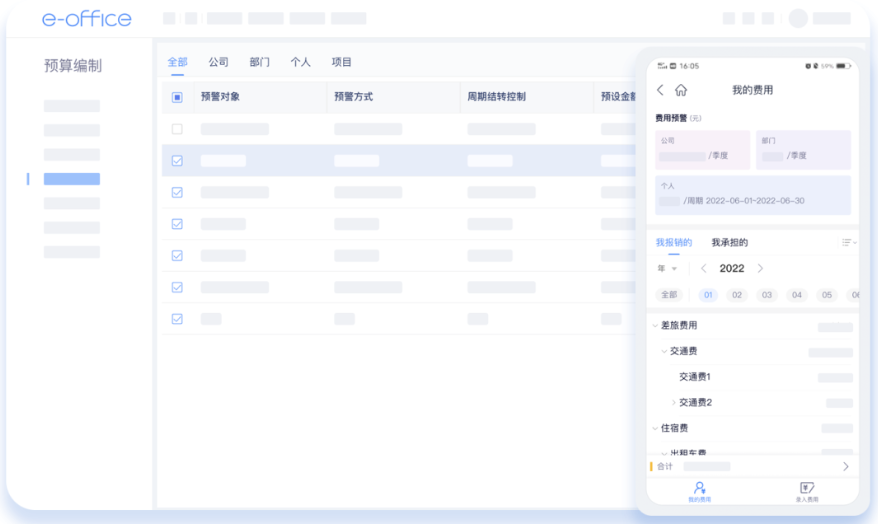Click the 预警对象 column header
This screenshot has height=525, width=878.
pos(220,97)
